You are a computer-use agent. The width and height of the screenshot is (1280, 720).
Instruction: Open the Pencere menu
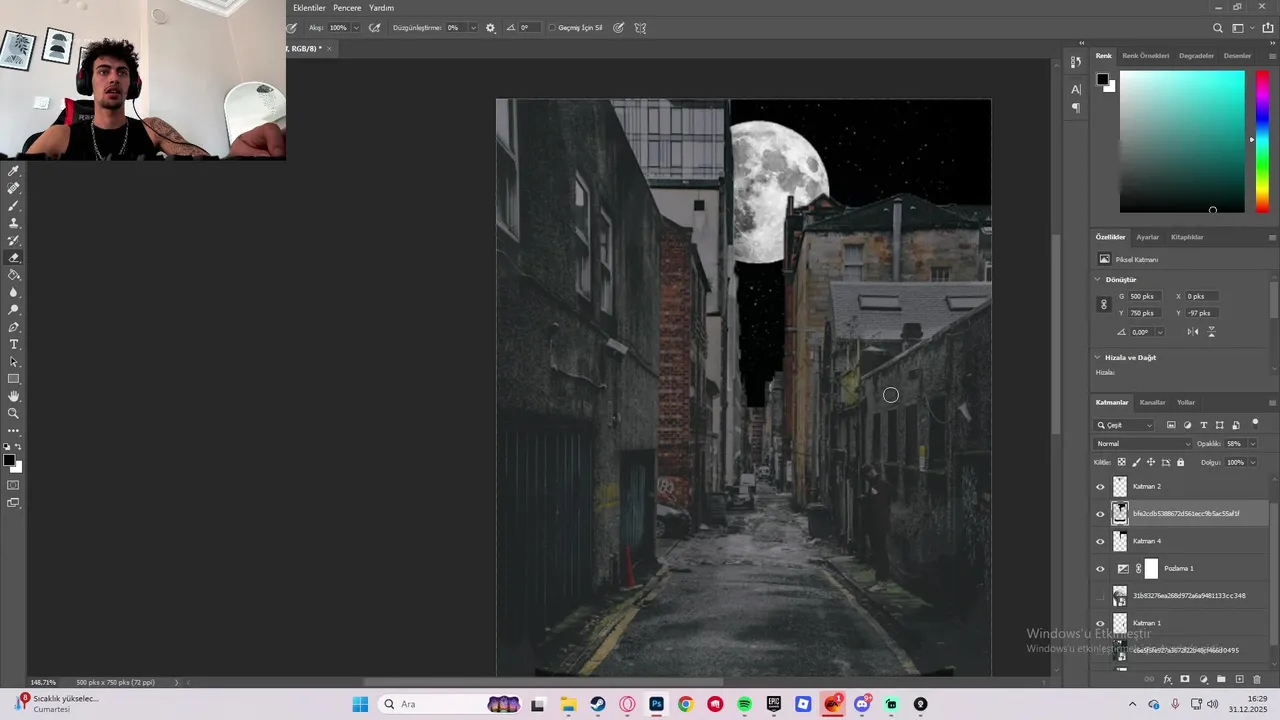pos(347,8)
